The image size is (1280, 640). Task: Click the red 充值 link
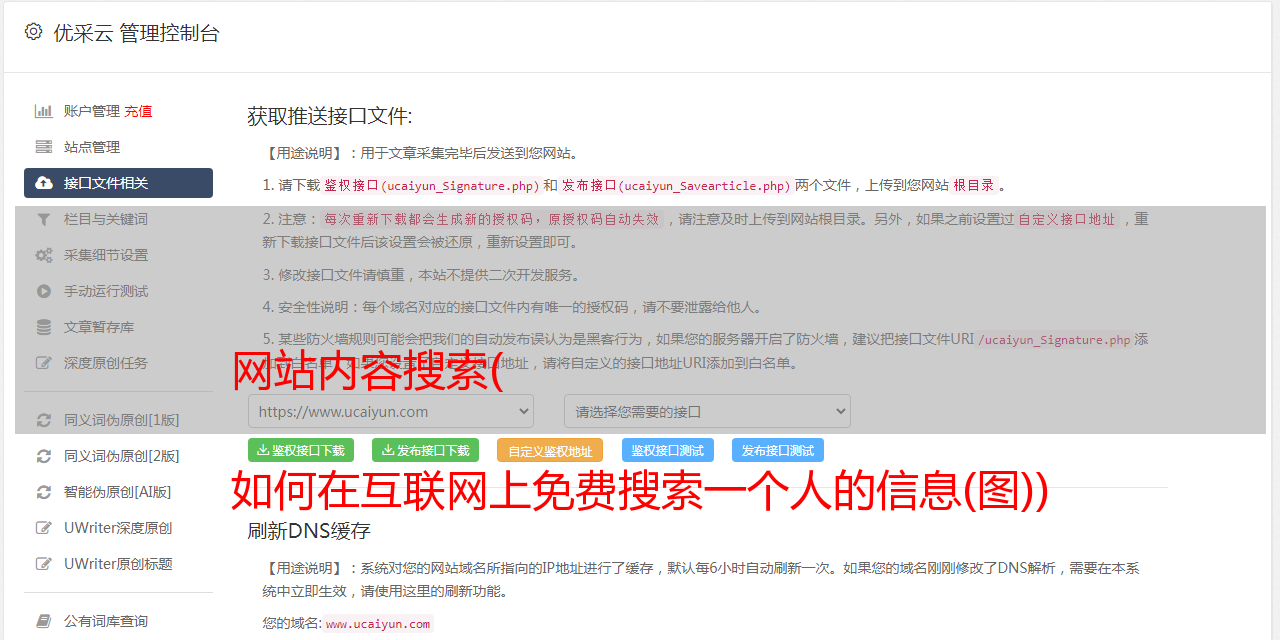coord(138,111)
